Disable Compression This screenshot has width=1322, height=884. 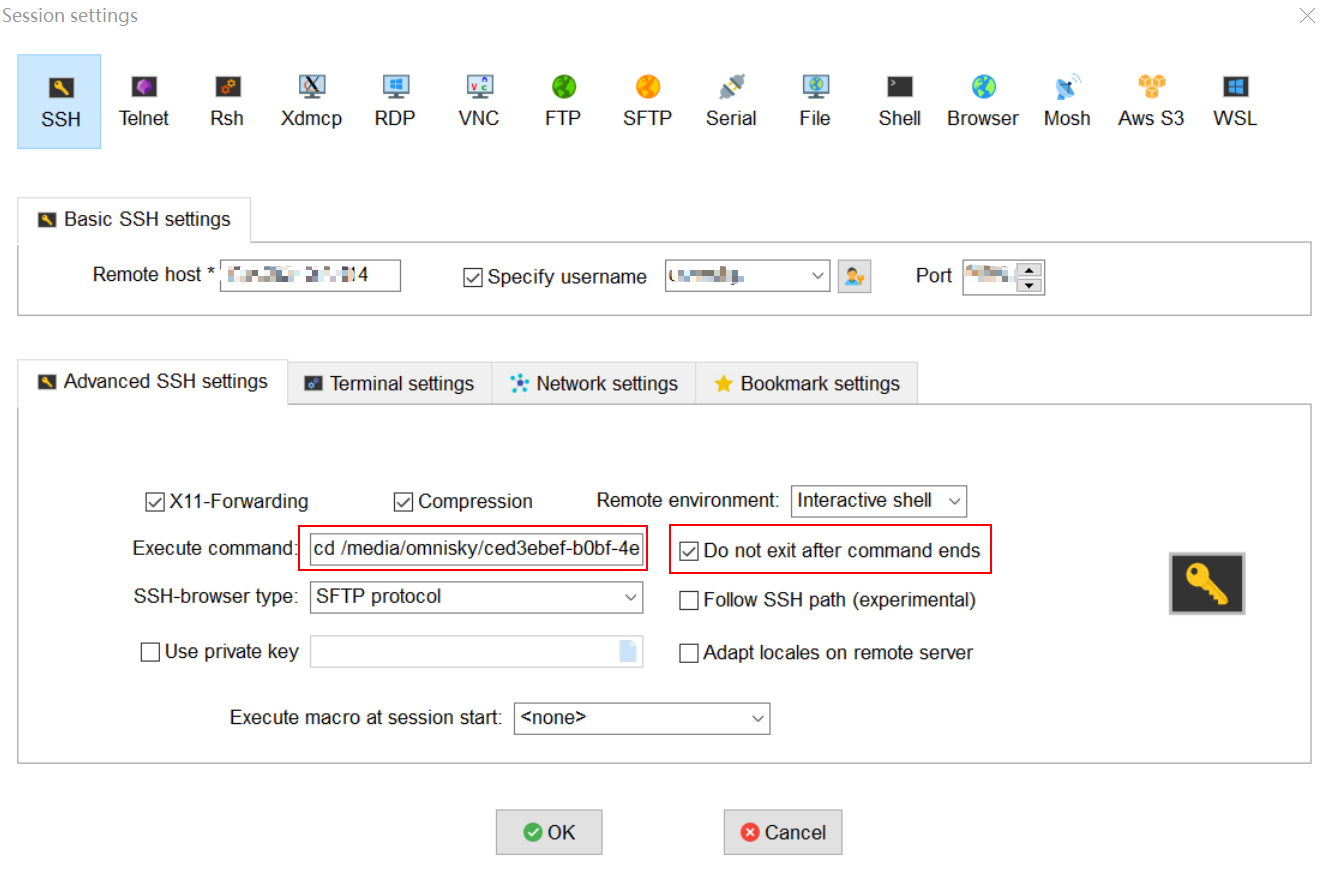click(x=403, y=501)
